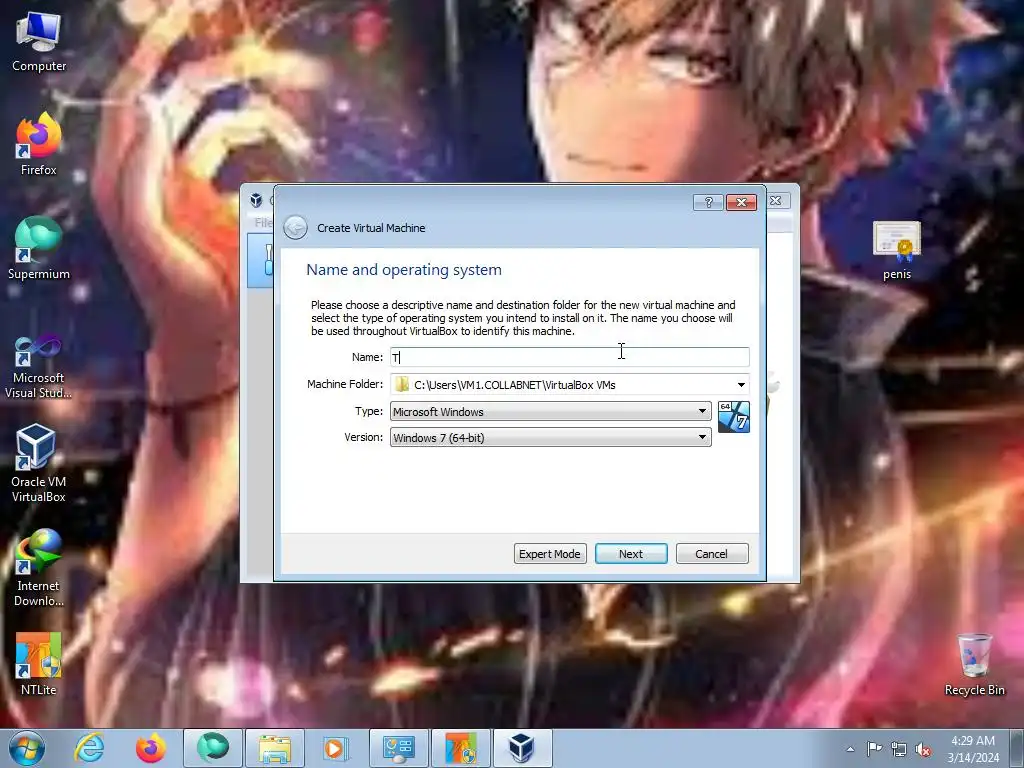Show hidden system tray icons arrow
This screenshot has height=768, width=1024.
pos(850,749)
